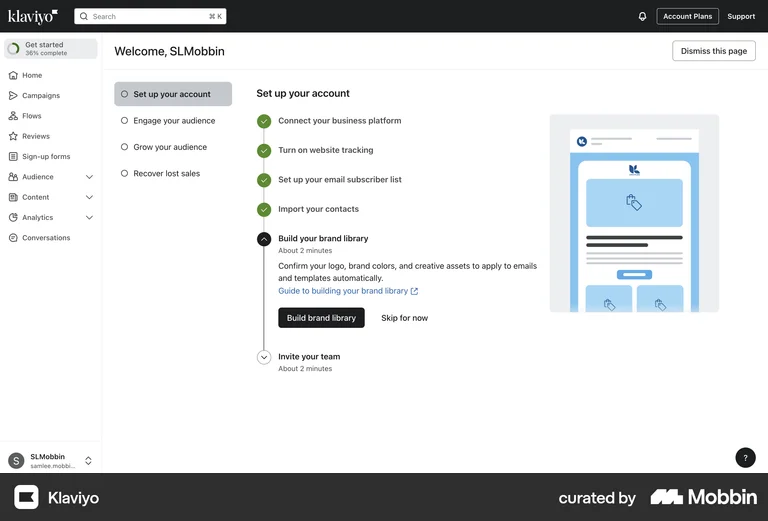Image resolution: width=768 pixels, height=521 pixels.
Task: Click the Build your brand library heading
Action: click(x=323, y=238)
